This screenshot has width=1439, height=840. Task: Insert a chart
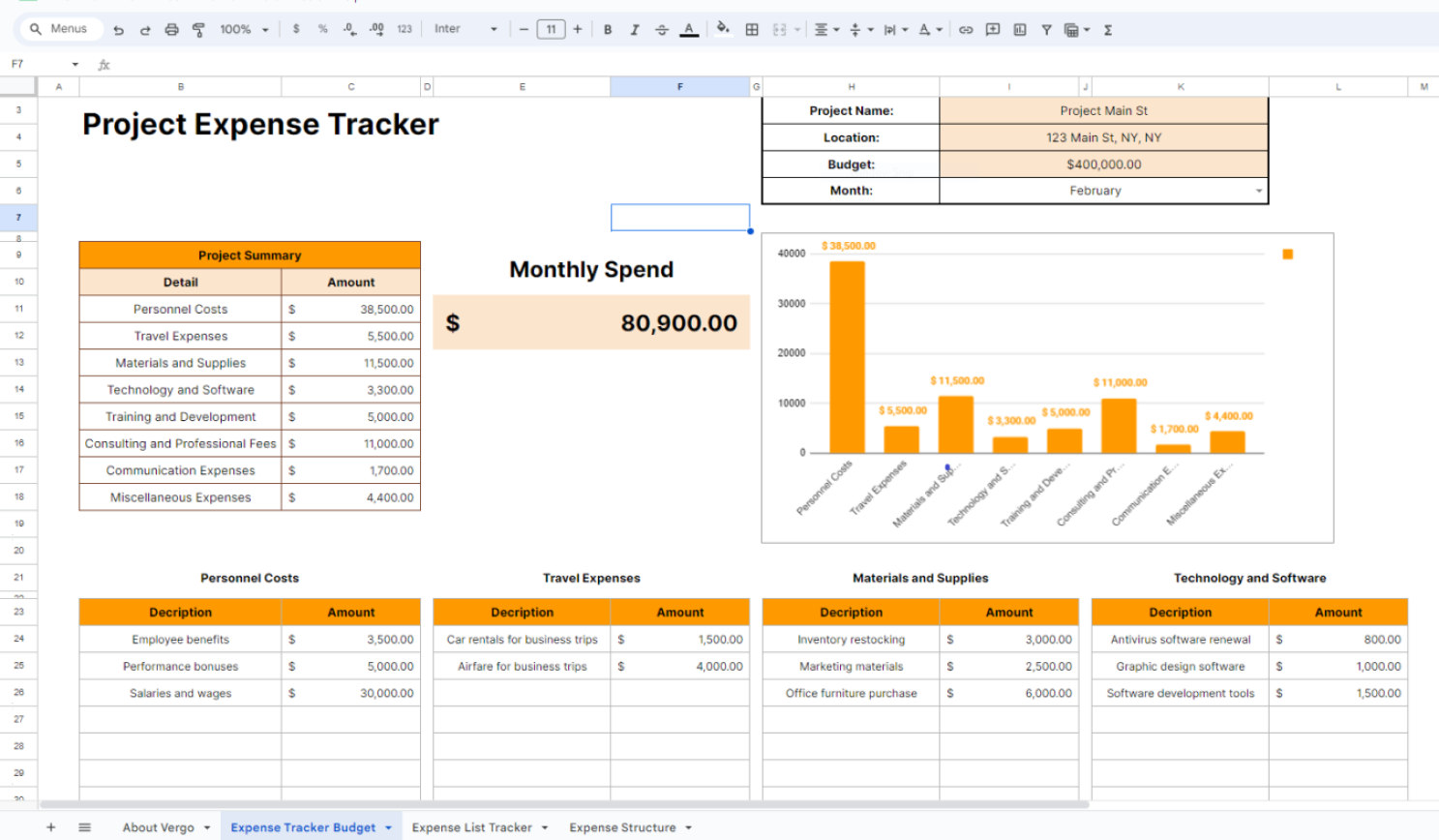point(1019,29)
